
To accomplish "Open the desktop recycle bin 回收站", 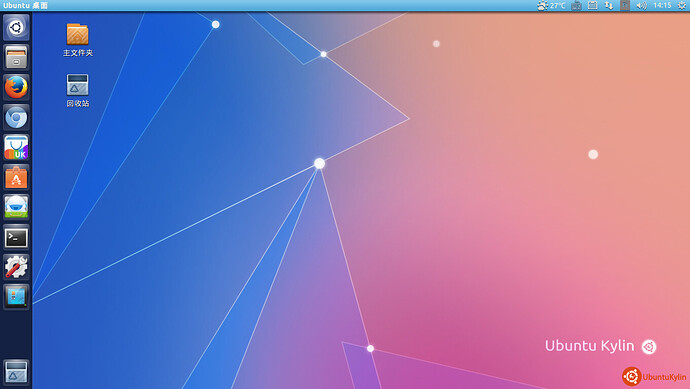I will (x=78, y=91).
